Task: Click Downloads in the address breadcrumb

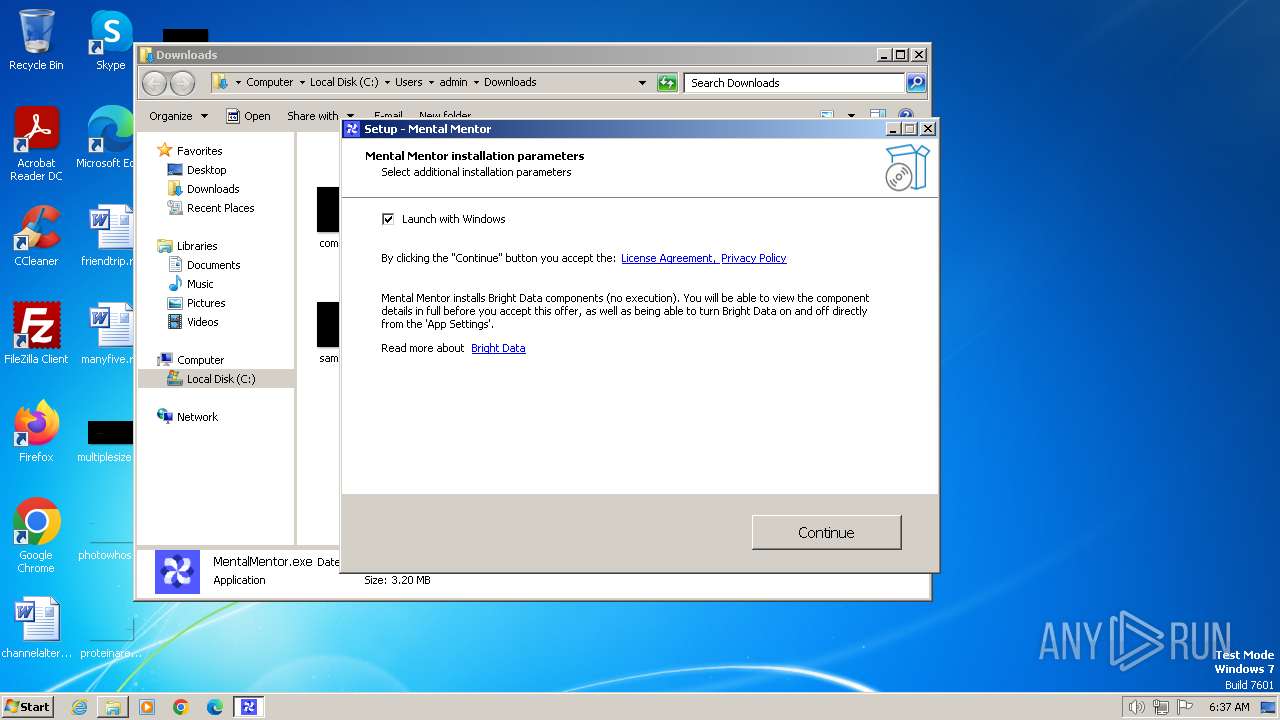Action: pyautogui.click(x=510, y=82)
